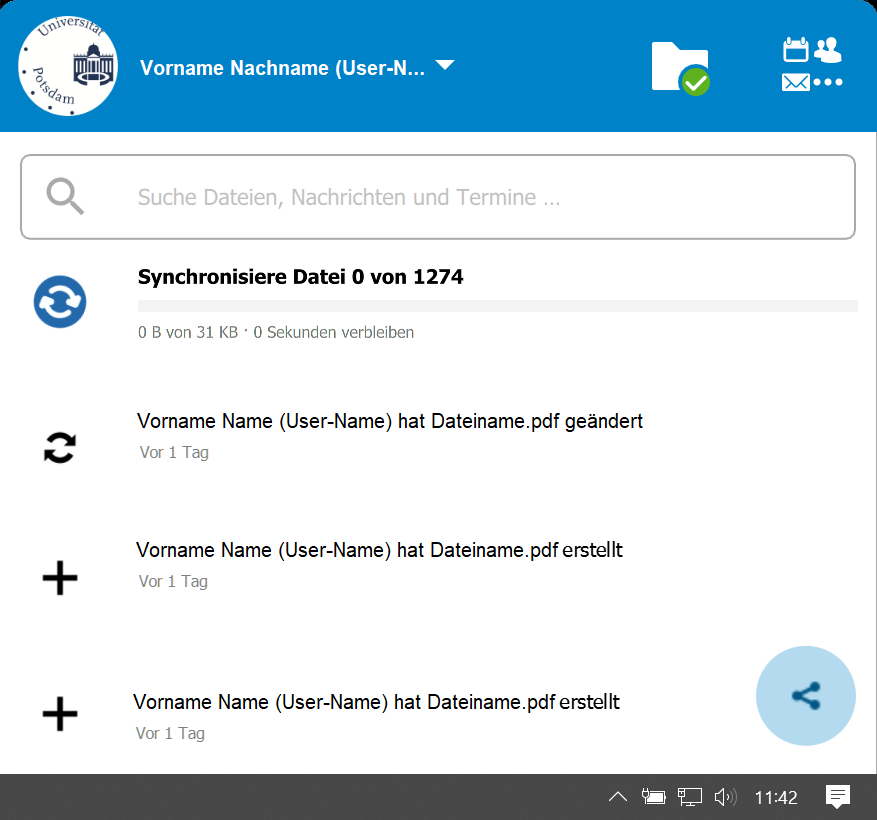The height and width of the screenshot is (820, 877).
Task: Click the volume speaker icon in the taskbar
Action: point(725,797)
